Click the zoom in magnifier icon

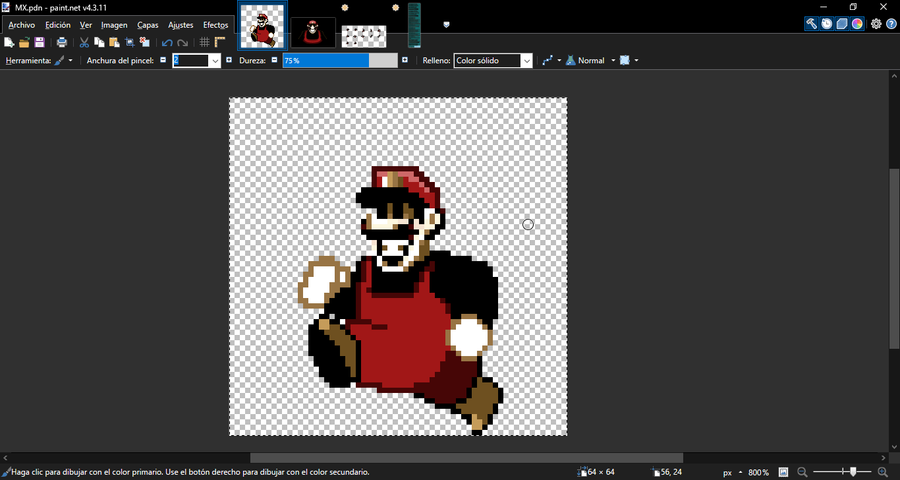[883, 472]
